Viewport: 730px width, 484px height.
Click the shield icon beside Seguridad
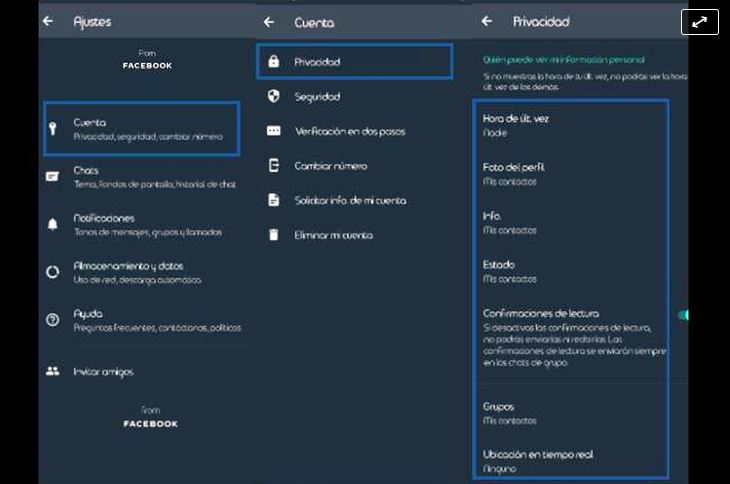click(273, 96)
